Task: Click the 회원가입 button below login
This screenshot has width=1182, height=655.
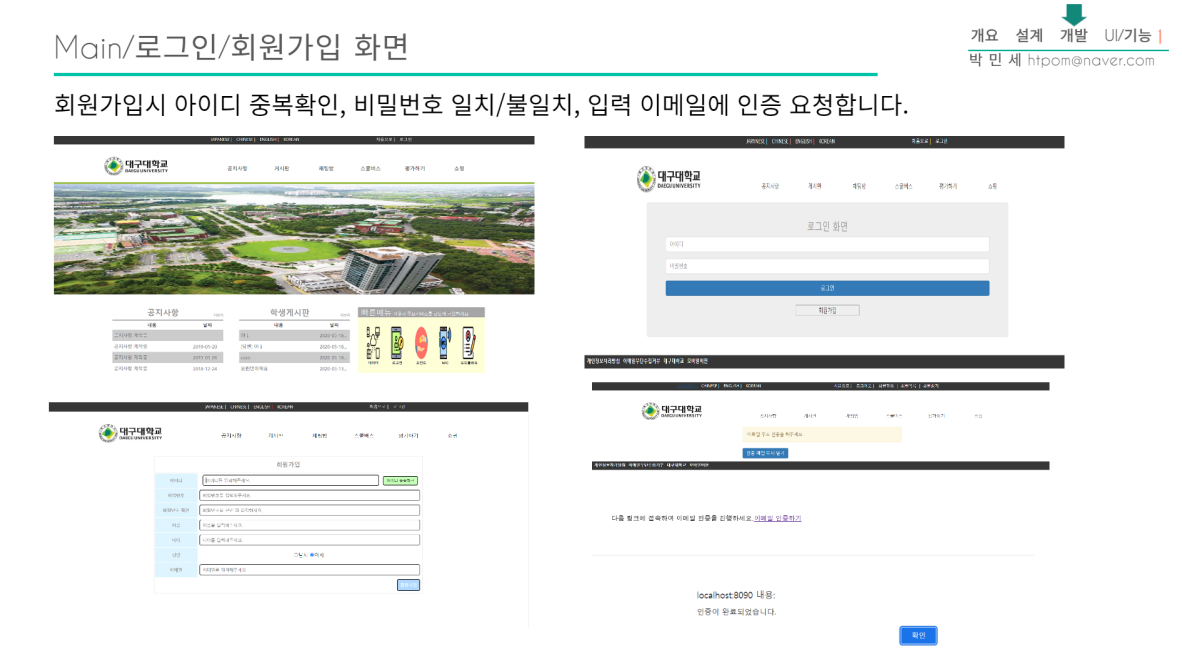Action: click(828, 310)
